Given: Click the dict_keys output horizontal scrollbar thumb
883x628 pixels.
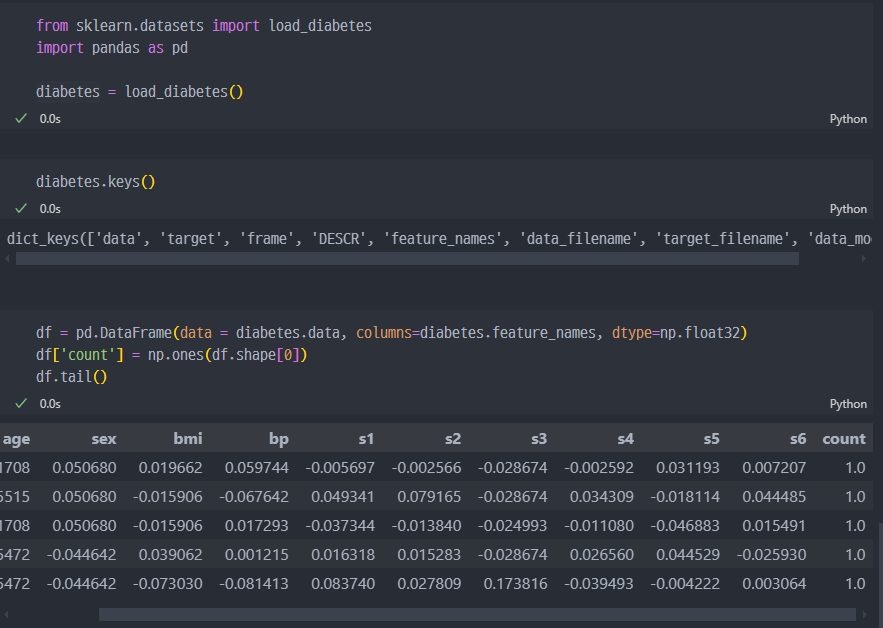Looking at the screenshot, I should point(407,259).
